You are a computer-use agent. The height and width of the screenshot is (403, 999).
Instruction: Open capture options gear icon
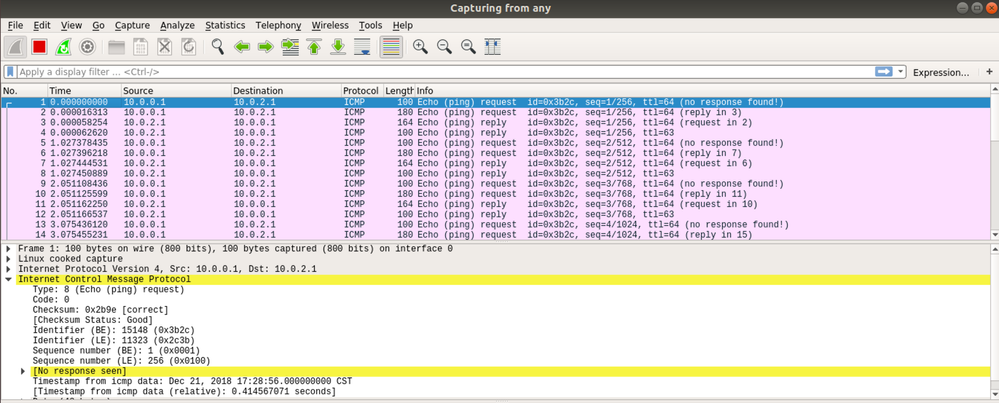click(87, 46)
